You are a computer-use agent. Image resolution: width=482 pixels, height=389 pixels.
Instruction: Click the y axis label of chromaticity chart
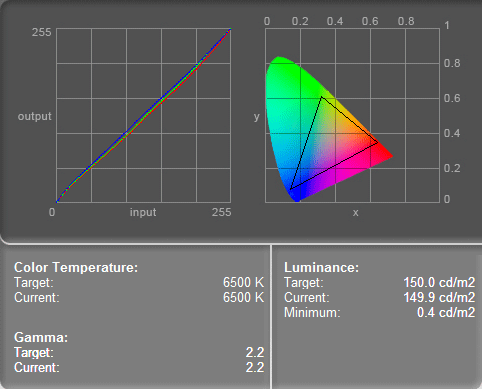click(x=256, y=117)
